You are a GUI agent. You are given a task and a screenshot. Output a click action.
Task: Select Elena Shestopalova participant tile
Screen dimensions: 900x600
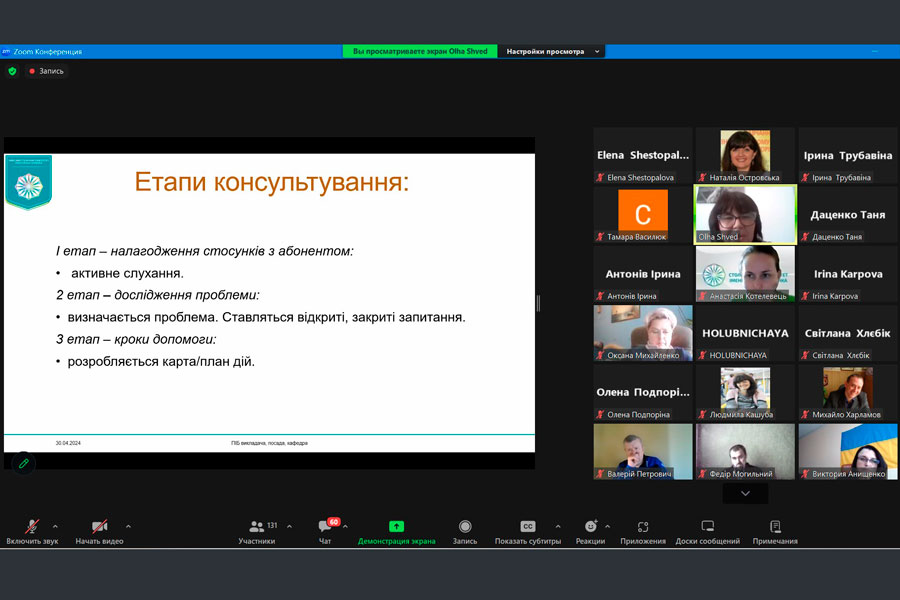click(643, 155)
